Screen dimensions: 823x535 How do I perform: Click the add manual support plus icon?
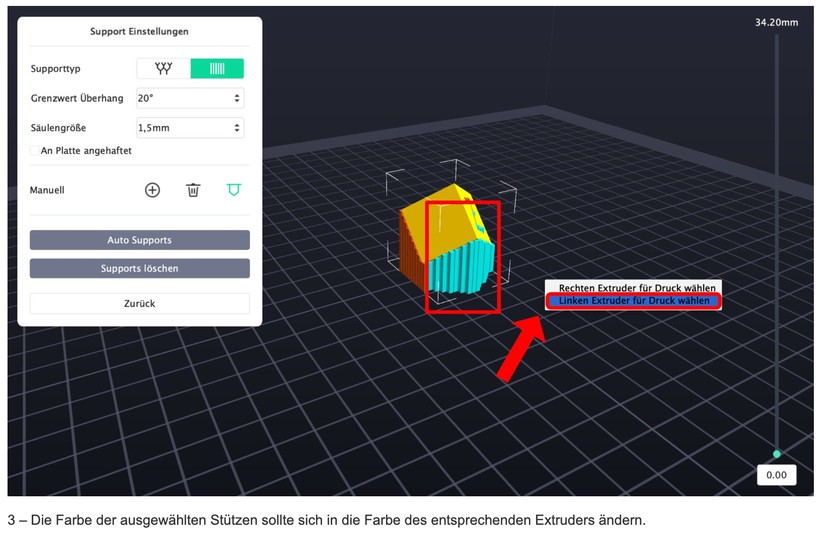click(152, 189)
